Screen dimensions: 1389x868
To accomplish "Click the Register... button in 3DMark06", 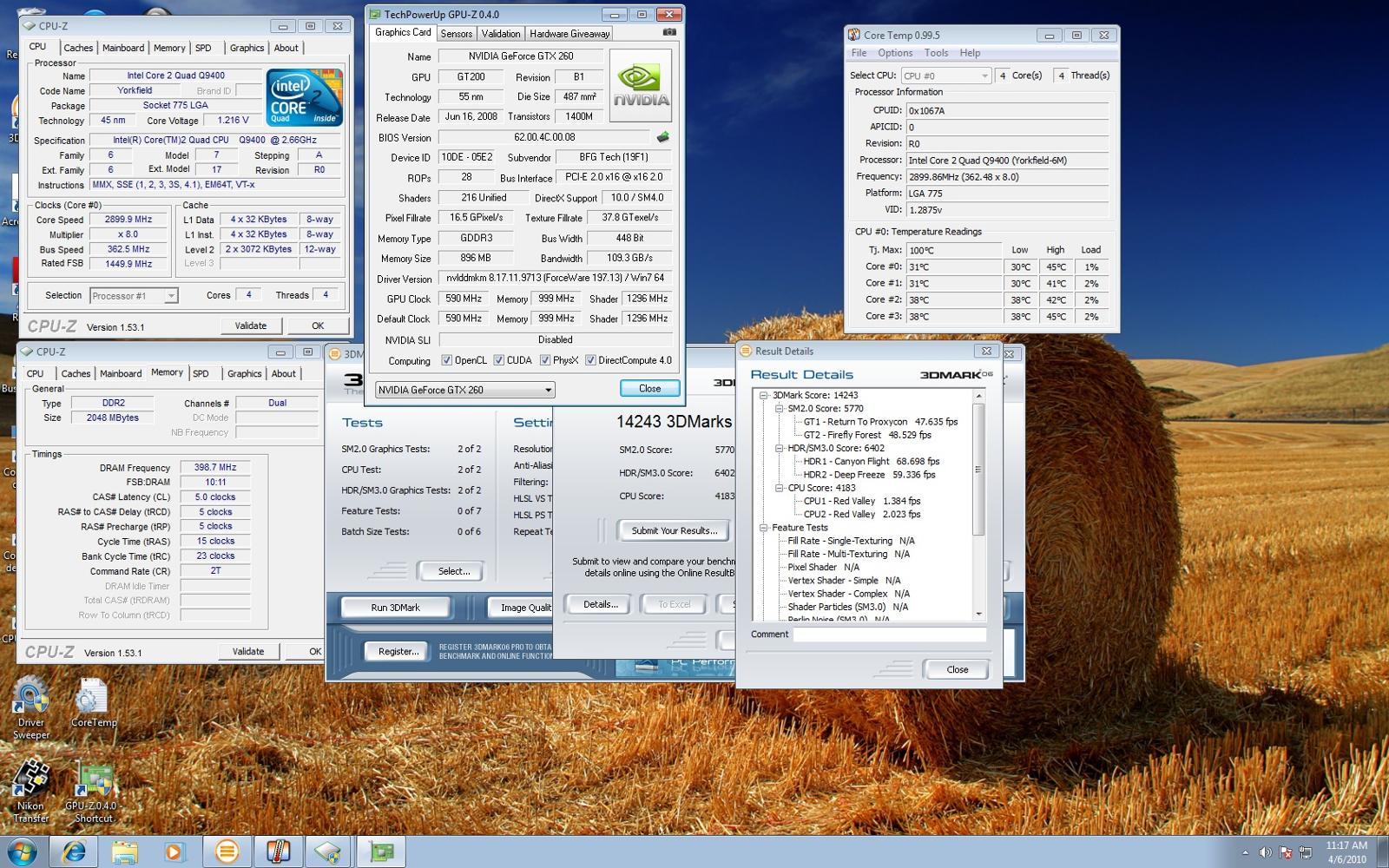I will [398, 651].
